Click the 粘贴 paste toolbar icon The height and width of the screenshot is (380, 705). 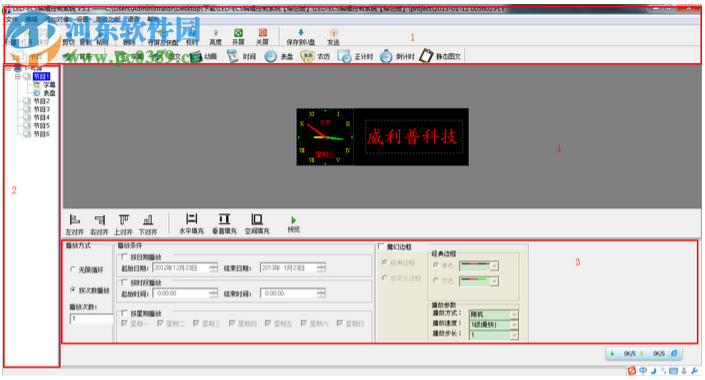[103, 37]
